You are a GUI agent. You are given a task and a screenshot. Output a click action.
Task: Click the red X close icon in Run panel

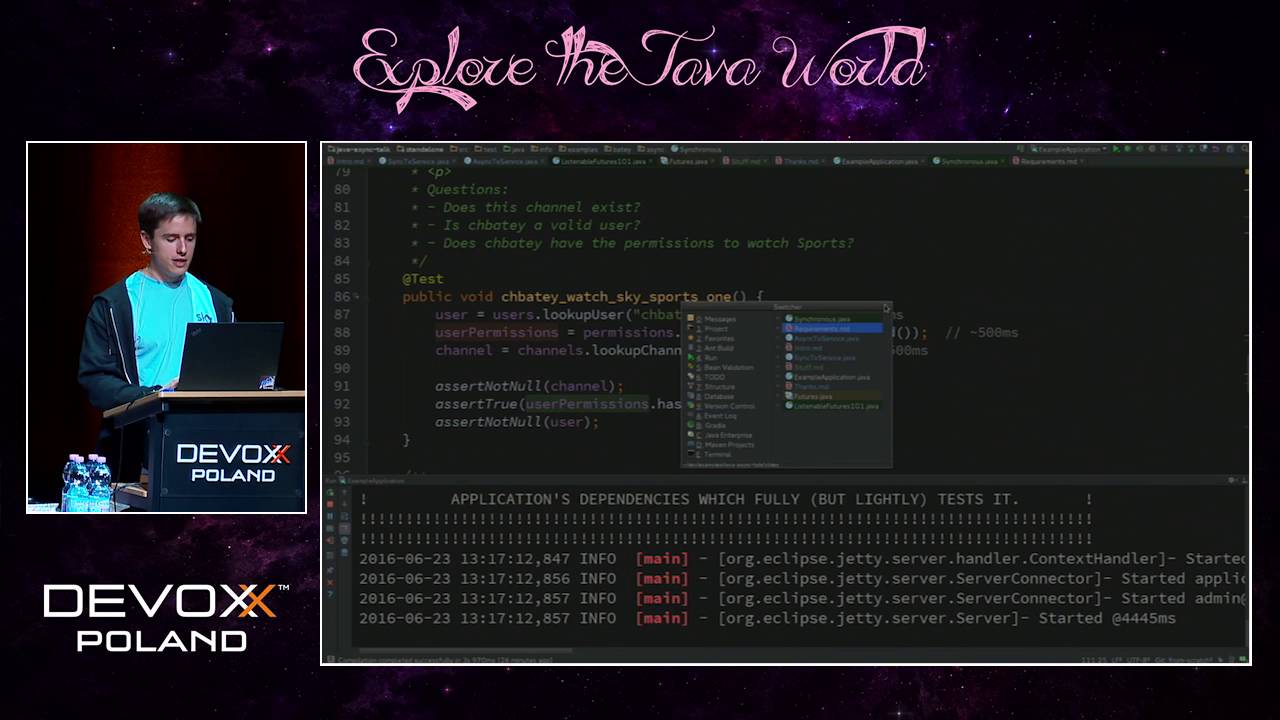point(330,582)
